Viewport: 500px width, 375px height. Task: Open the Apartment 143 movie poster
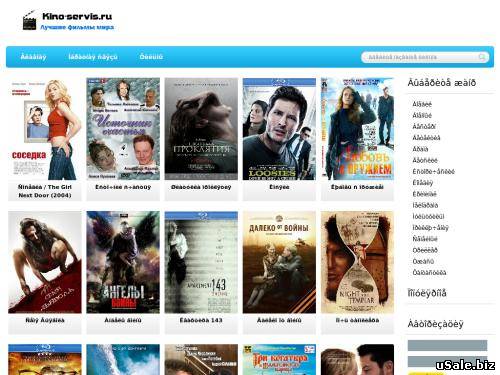pyautogui.click(x=201, y=262)
